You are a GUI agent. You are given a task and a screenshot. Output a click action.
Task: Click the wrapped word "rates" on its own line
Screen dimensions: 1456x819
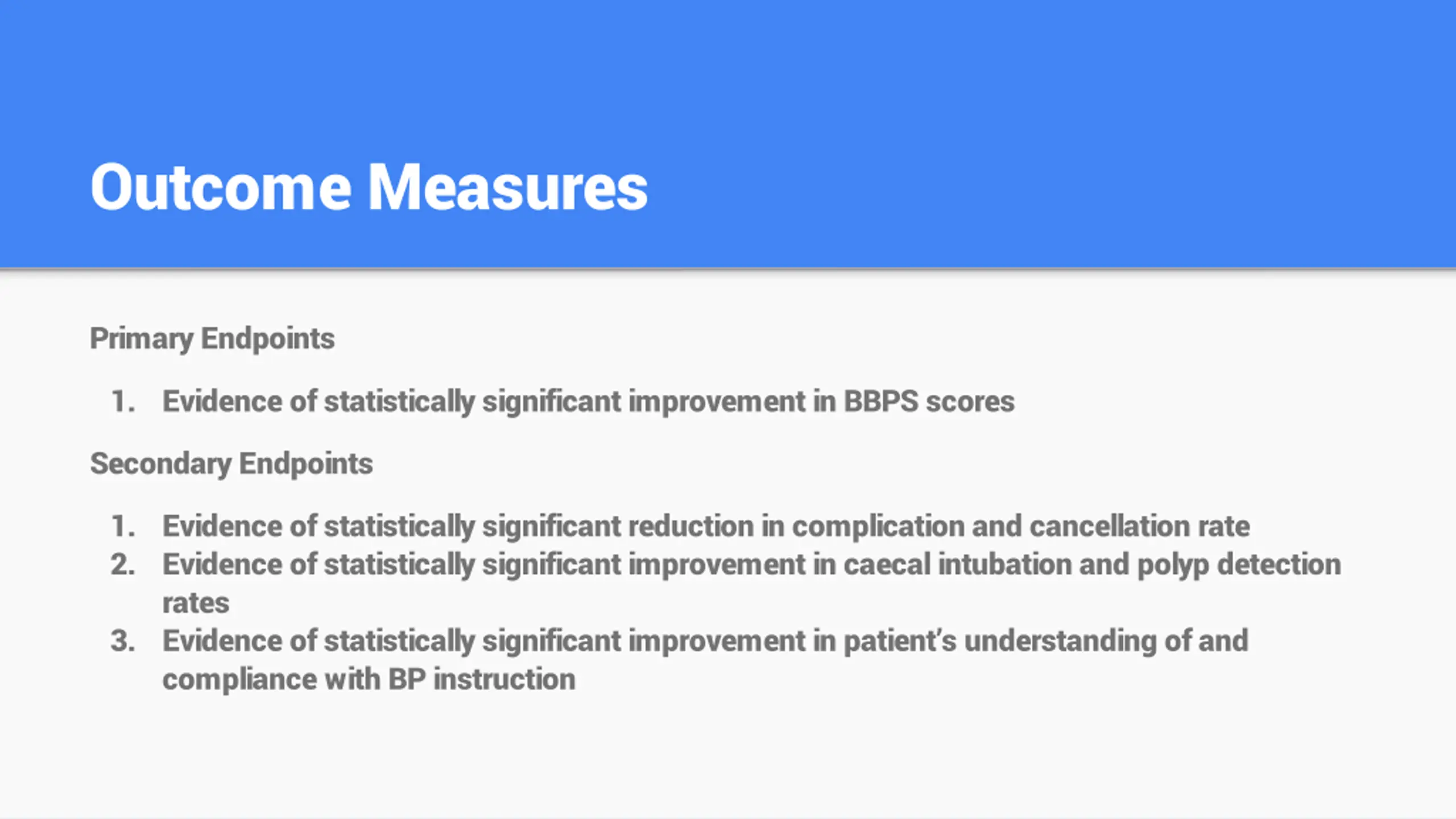196,603
